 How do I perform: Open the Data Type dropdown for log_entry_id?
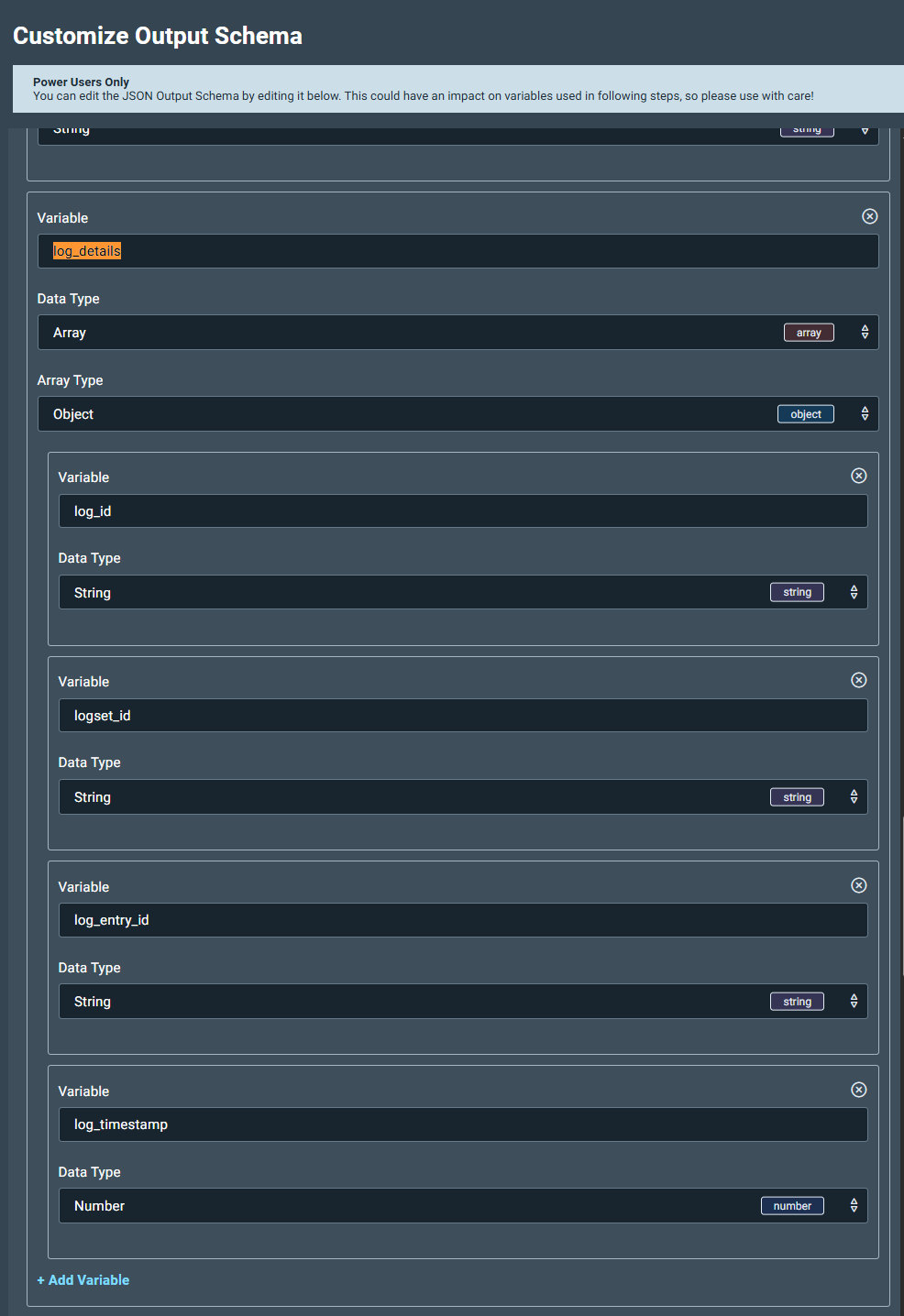tap(462, 1002)
